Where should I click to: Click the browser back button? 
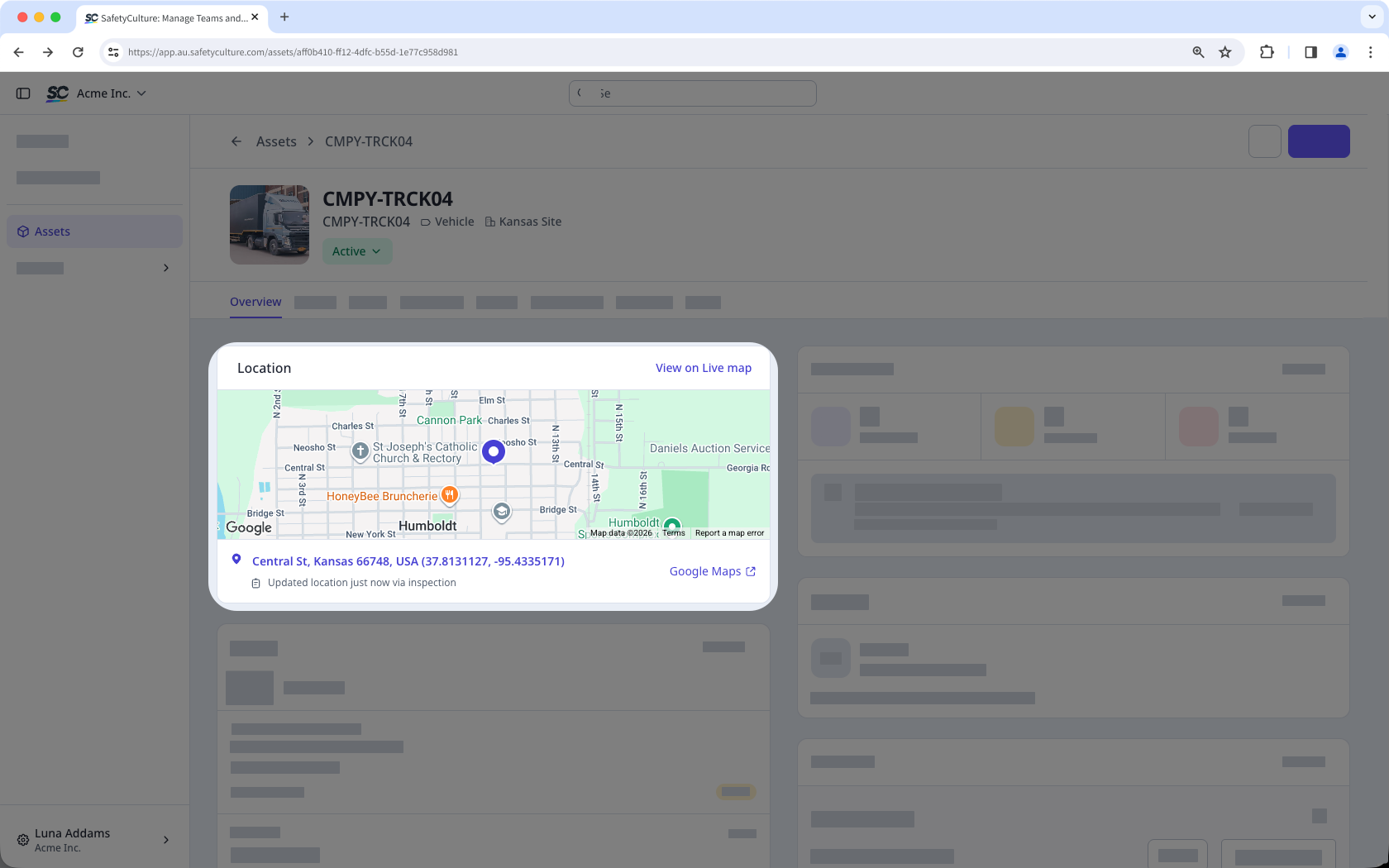(x=18, y=52)
